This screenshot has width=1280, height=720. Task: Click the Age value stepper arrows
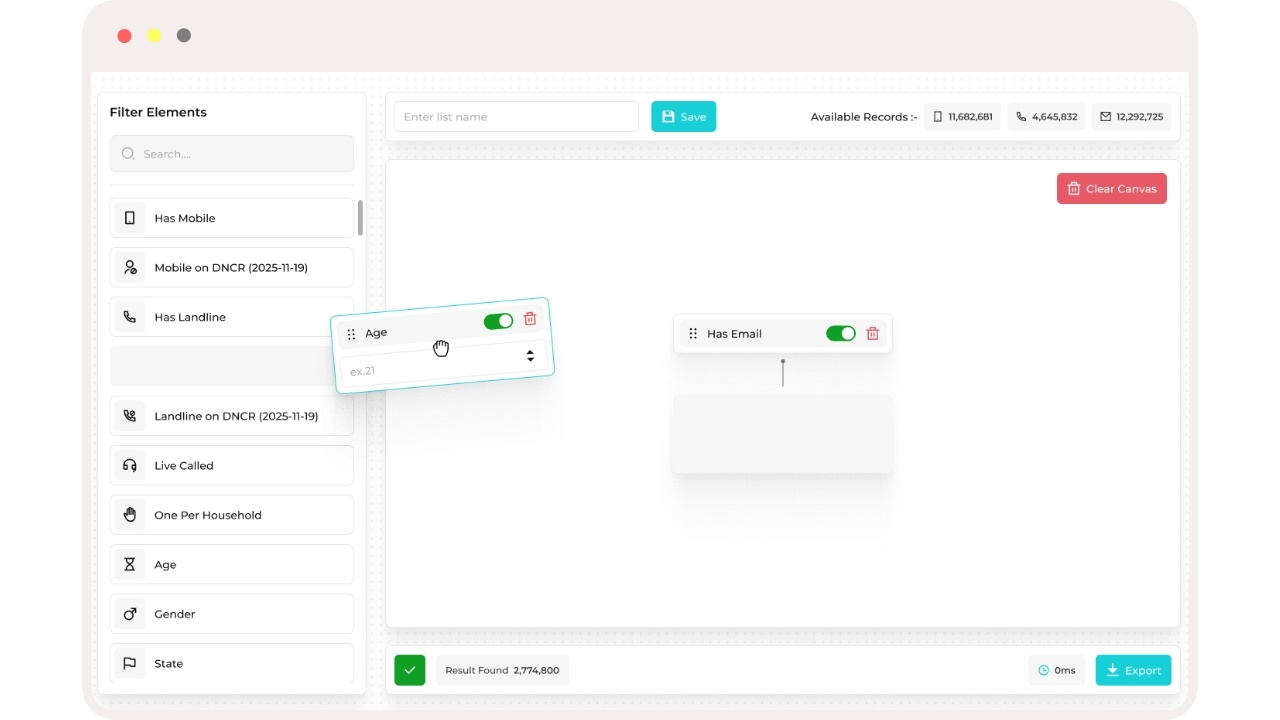(530, 356)
